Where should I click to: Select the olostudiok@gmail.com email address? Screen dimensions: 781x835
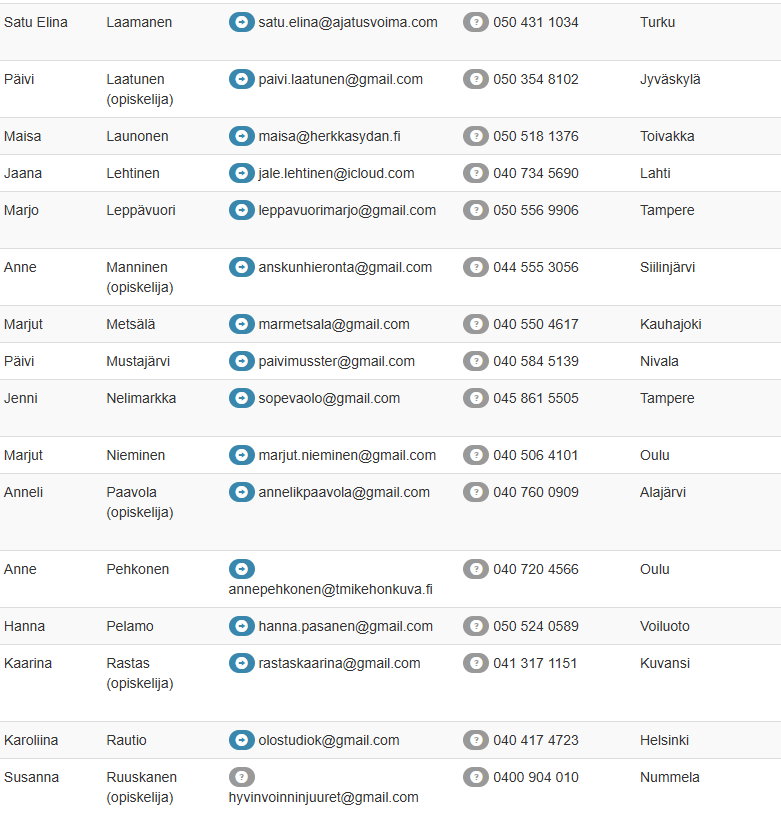click(328, 740)
